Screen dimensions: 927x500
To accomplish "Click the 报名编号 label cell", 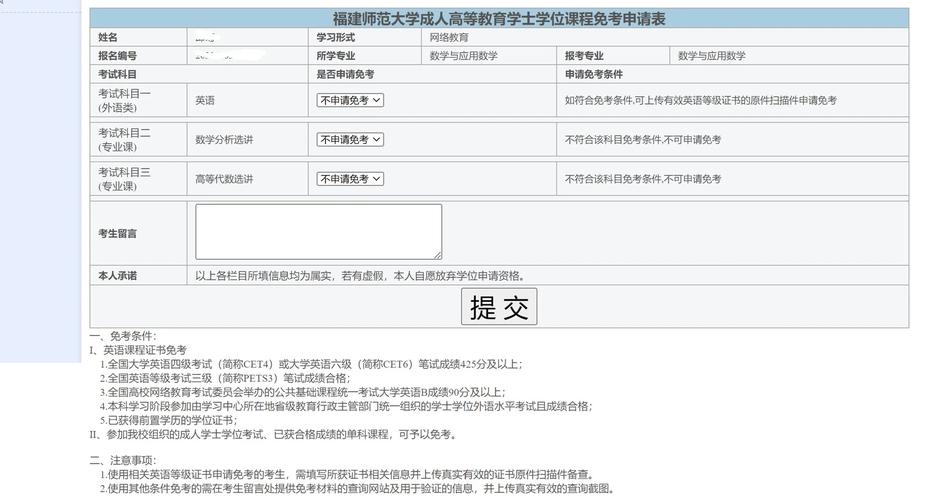I will click(x=138, y=56).
